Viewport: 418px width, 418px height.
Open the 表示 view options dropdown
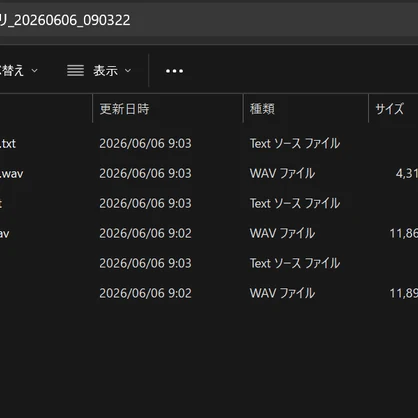tap(99, 71)
